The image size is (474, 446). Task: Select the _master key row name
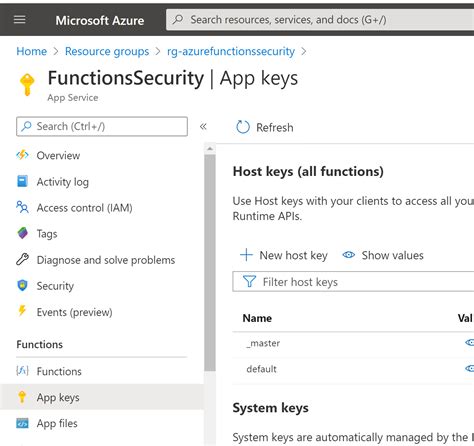(x=263, y=343)
